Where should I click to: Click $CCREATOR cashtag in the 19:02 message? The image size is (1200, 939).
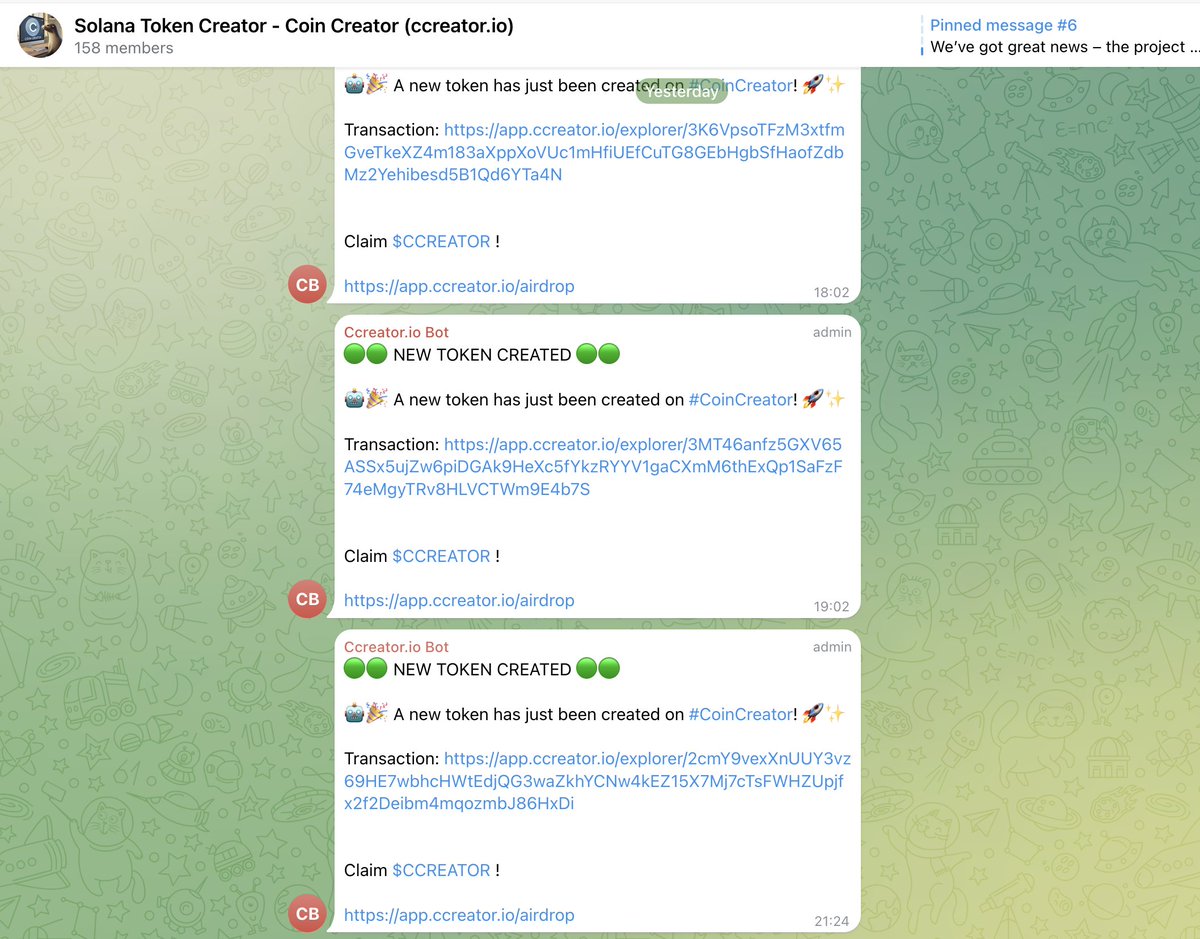[441, 556]
